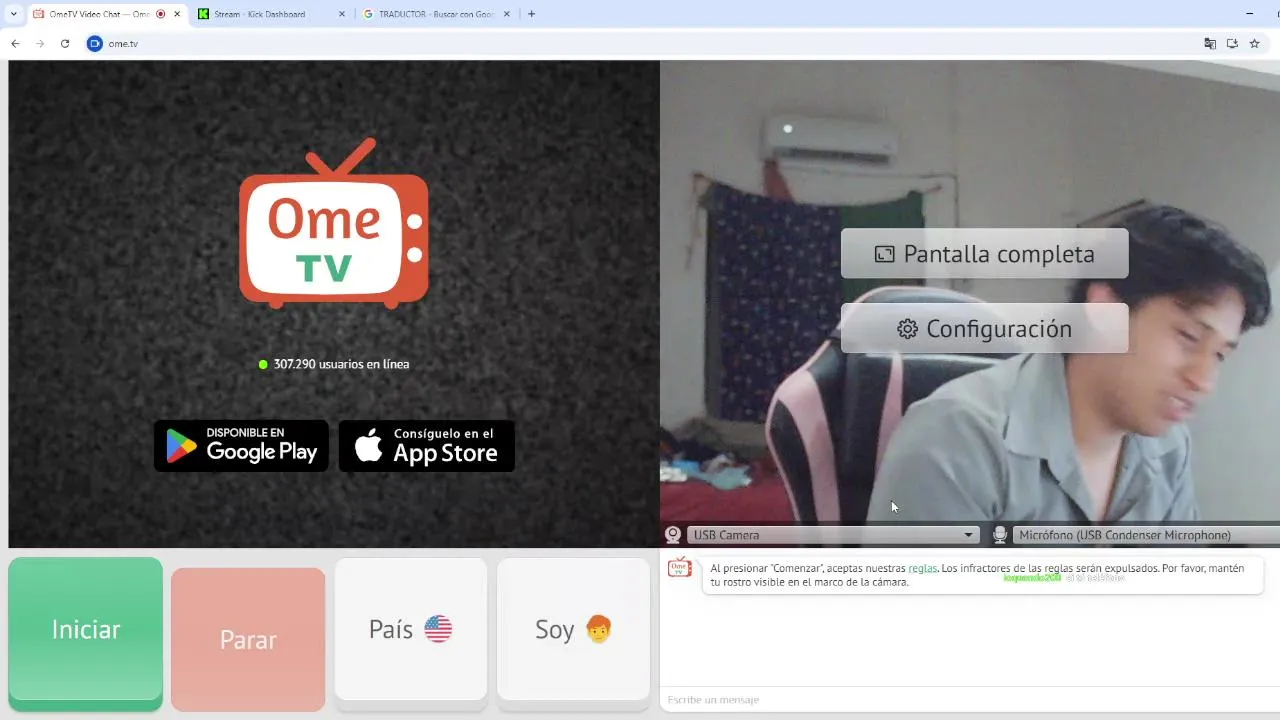
Task: Open the Google Play store badge
Action: point(241,446)
